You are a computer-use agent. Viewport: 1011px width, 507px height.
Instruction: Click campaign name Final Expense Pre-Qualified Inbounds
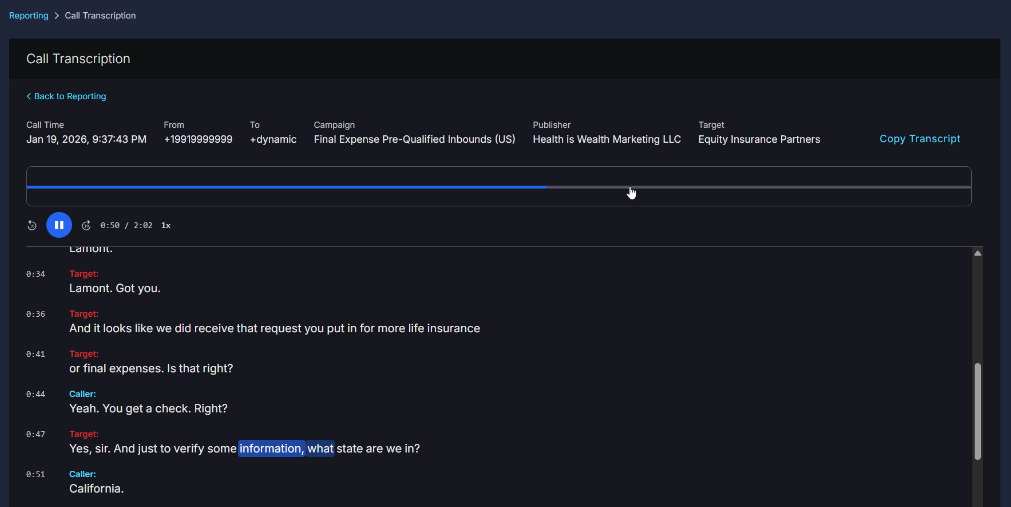click(x=415, y=139)
